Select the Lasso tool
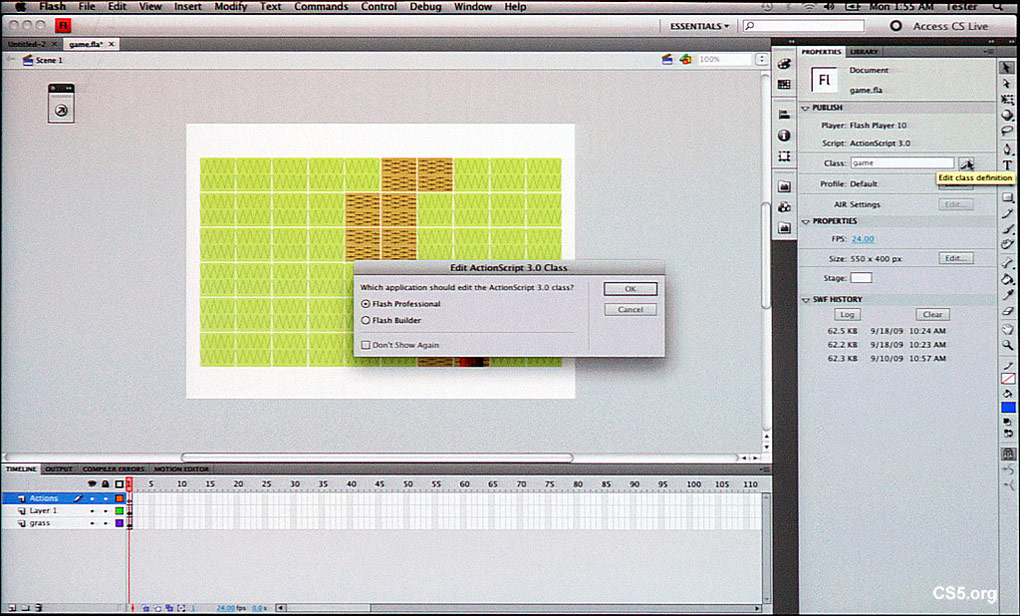The image size is (1020, 616). (x=1007, y=131)
